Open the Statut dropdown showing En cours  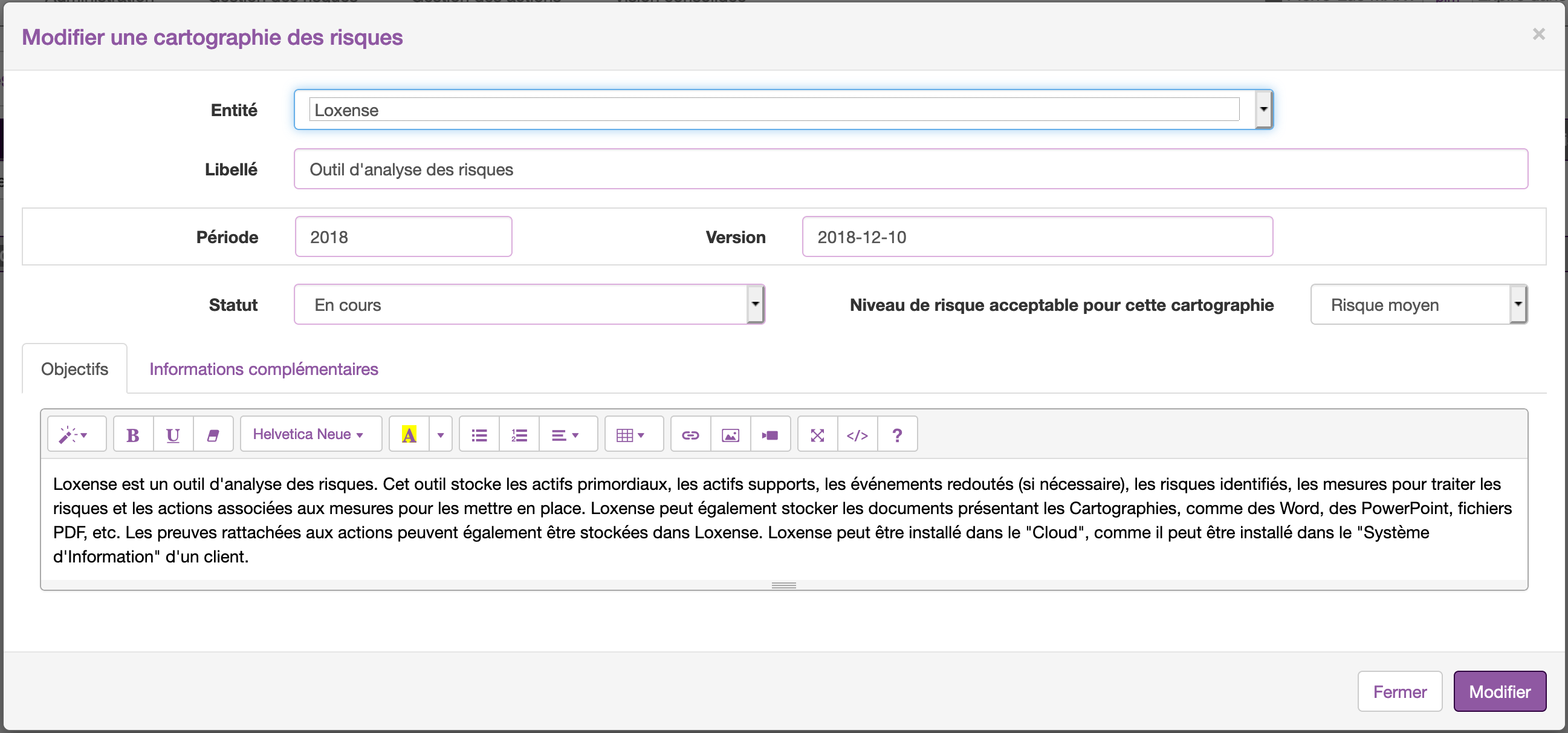click(529, 304)
